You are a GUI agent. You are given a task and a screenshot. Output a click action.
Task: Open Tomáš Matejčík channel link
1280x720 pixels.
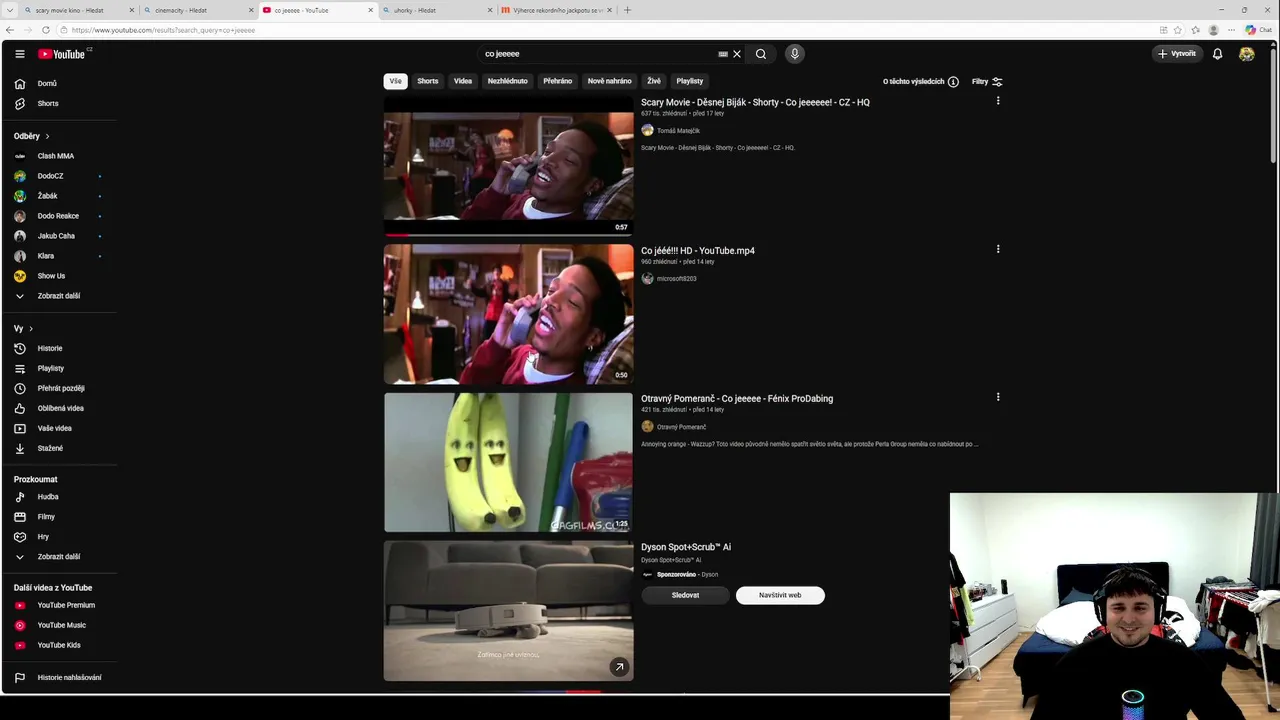click(x=678, y=131)
